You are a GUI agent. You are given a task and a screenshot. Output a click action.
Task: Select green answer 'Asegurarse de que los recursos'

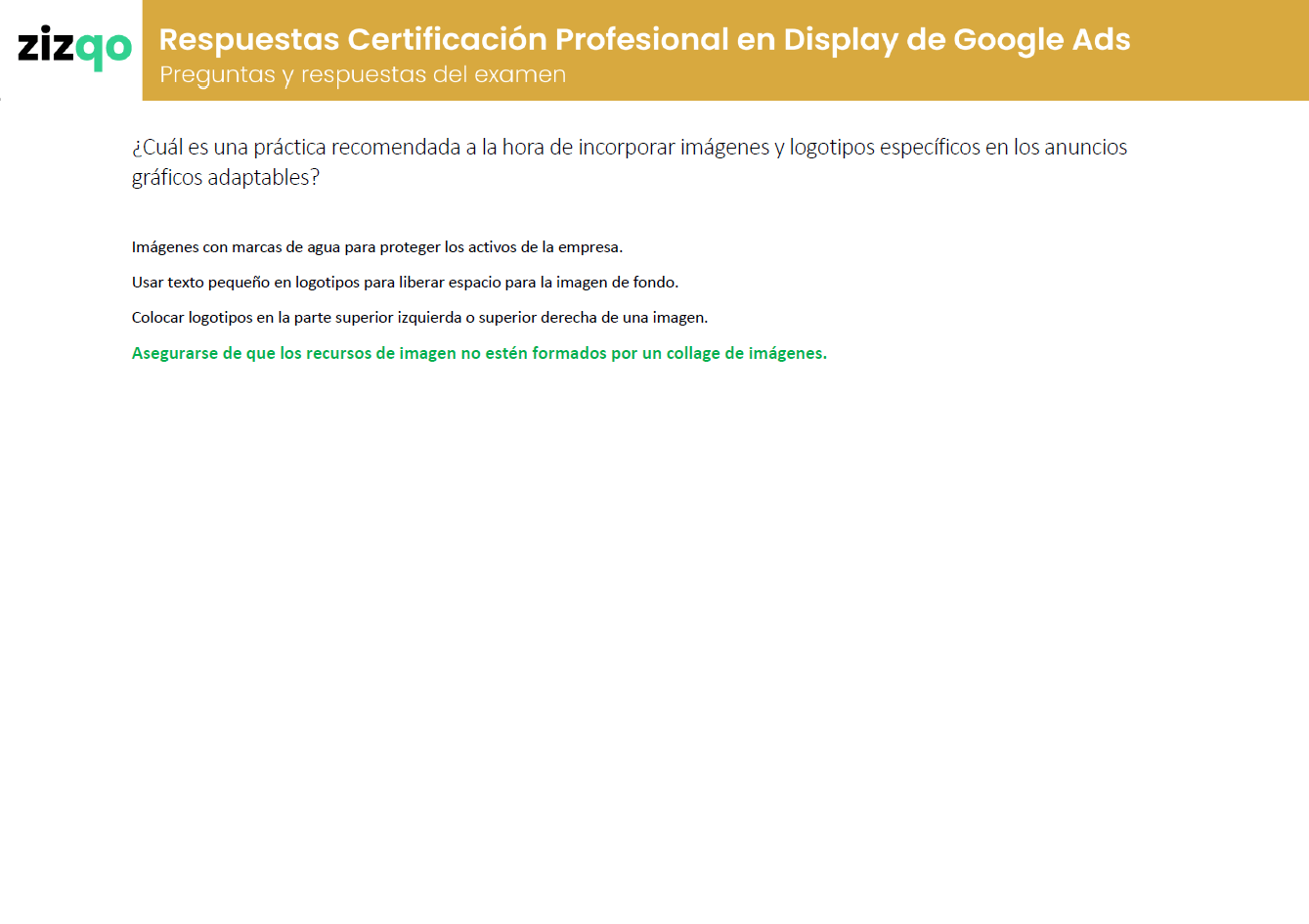coord(479,353)
